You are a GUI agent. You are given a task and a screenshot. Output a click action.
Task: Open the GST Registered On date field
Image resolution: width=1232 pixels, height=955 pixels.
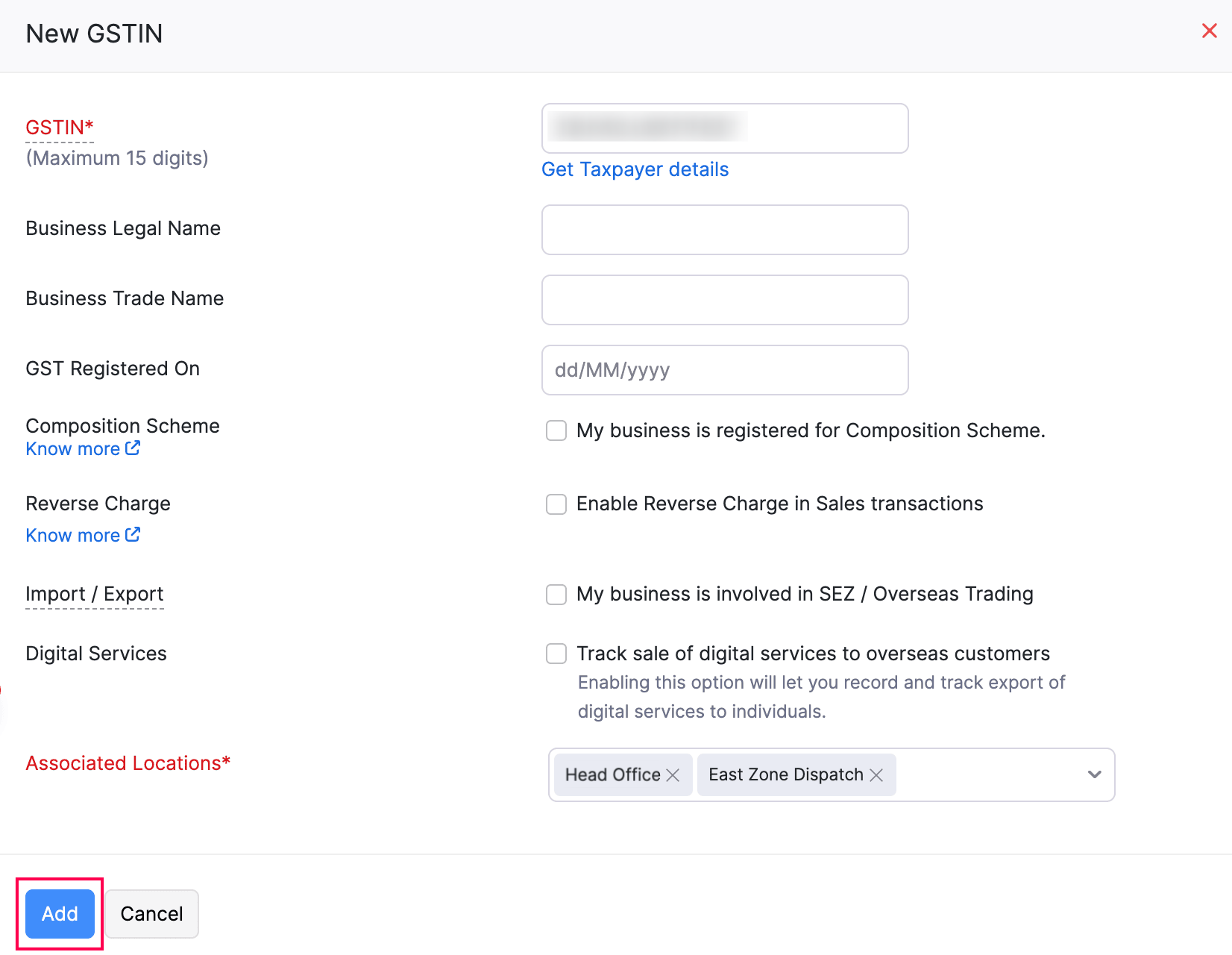pyautogui.click(x=724, y=370)
